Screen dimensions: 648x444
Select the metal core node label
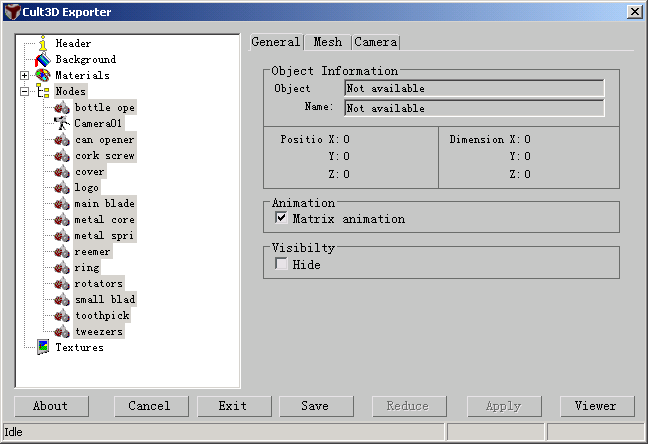[105, 220]
